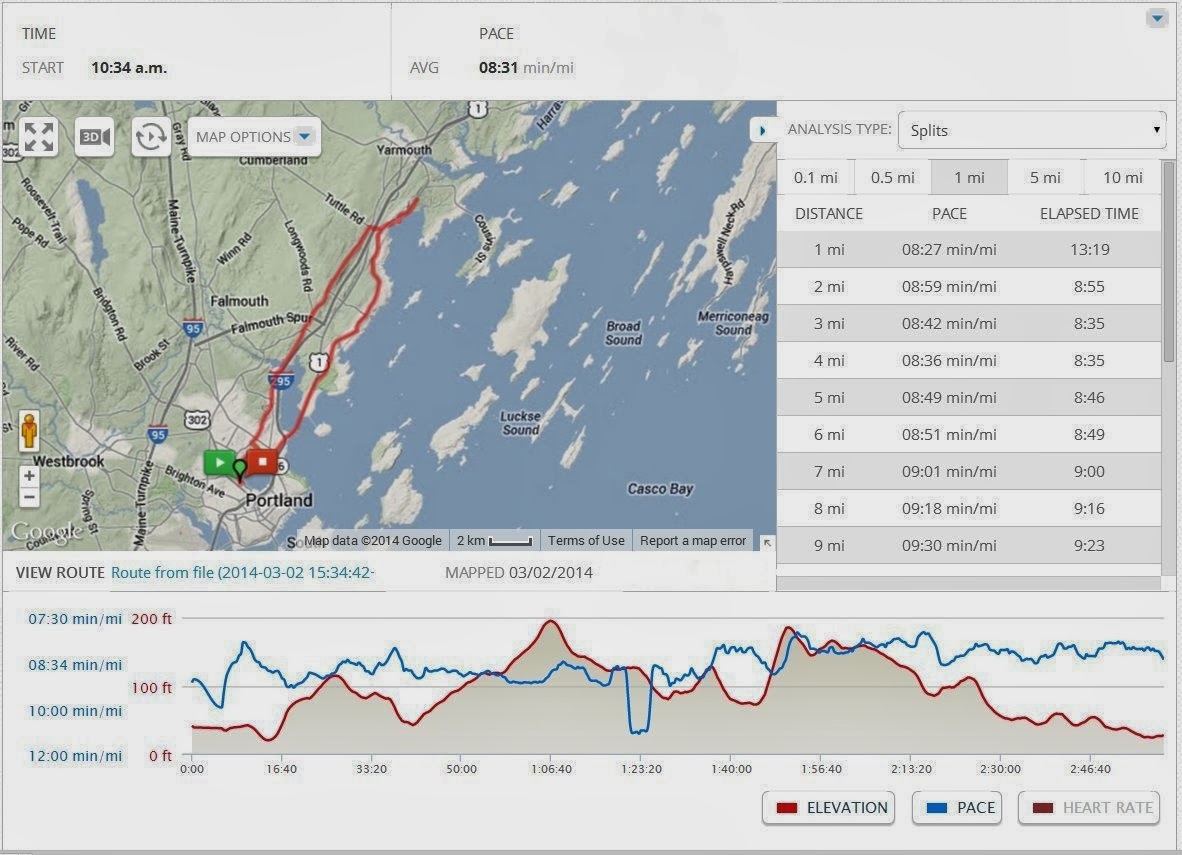
Task: Click the 13:19 elapsed time cell
Action: tap(1089, 250)
